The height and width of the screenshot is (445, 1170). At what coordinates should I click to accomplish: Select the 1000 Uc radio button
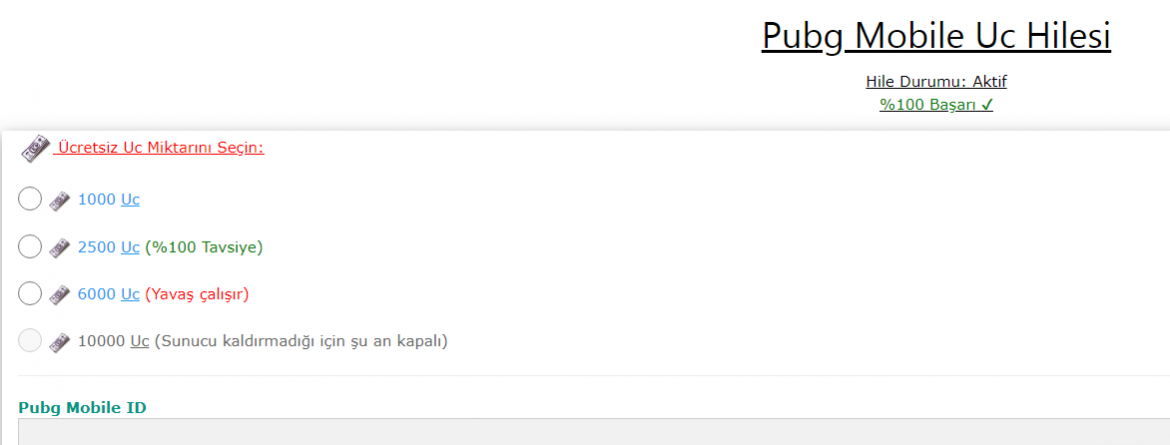click(x=30, y=199)
